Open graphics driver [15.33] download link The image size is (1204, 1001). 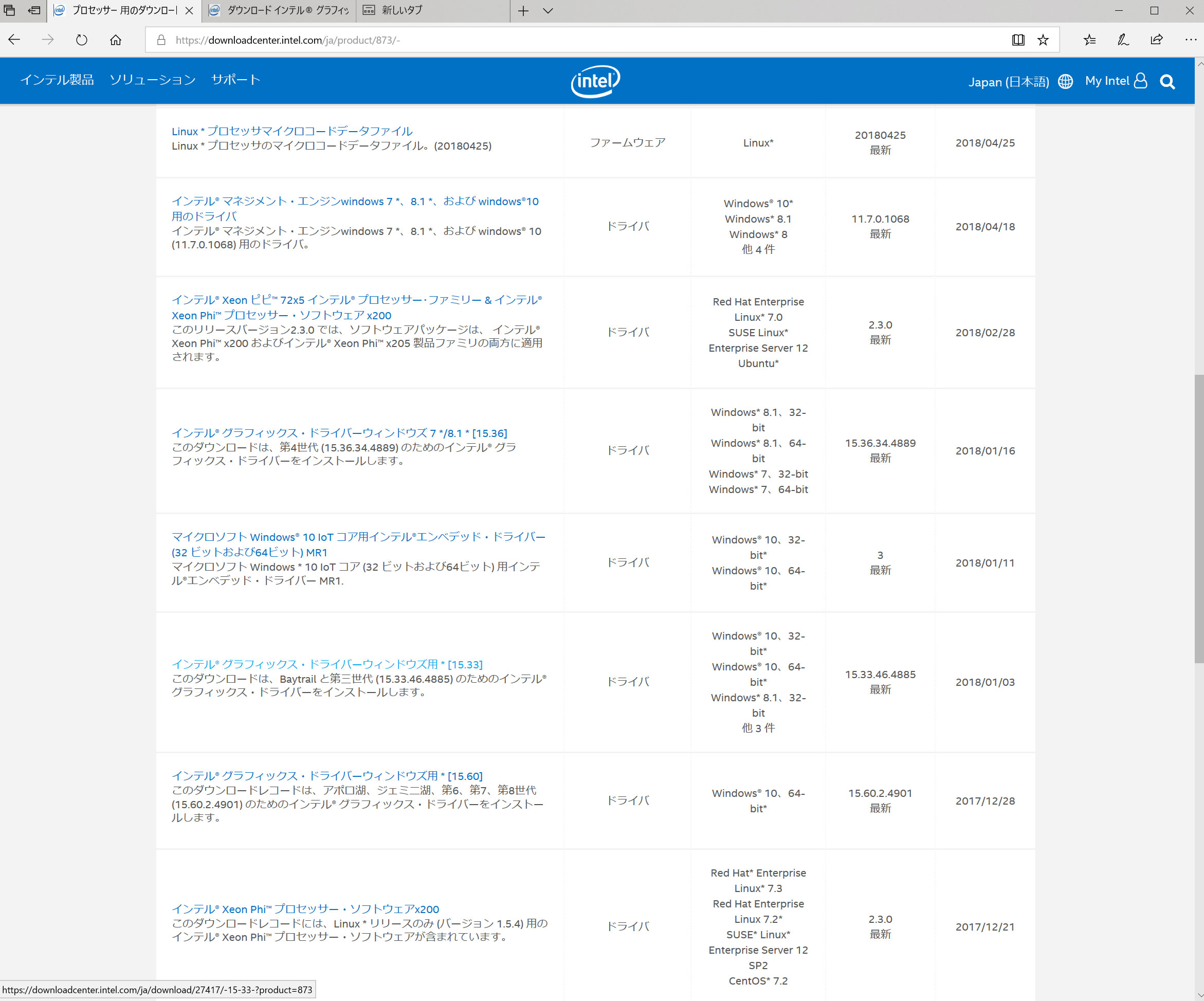point(327,664)
